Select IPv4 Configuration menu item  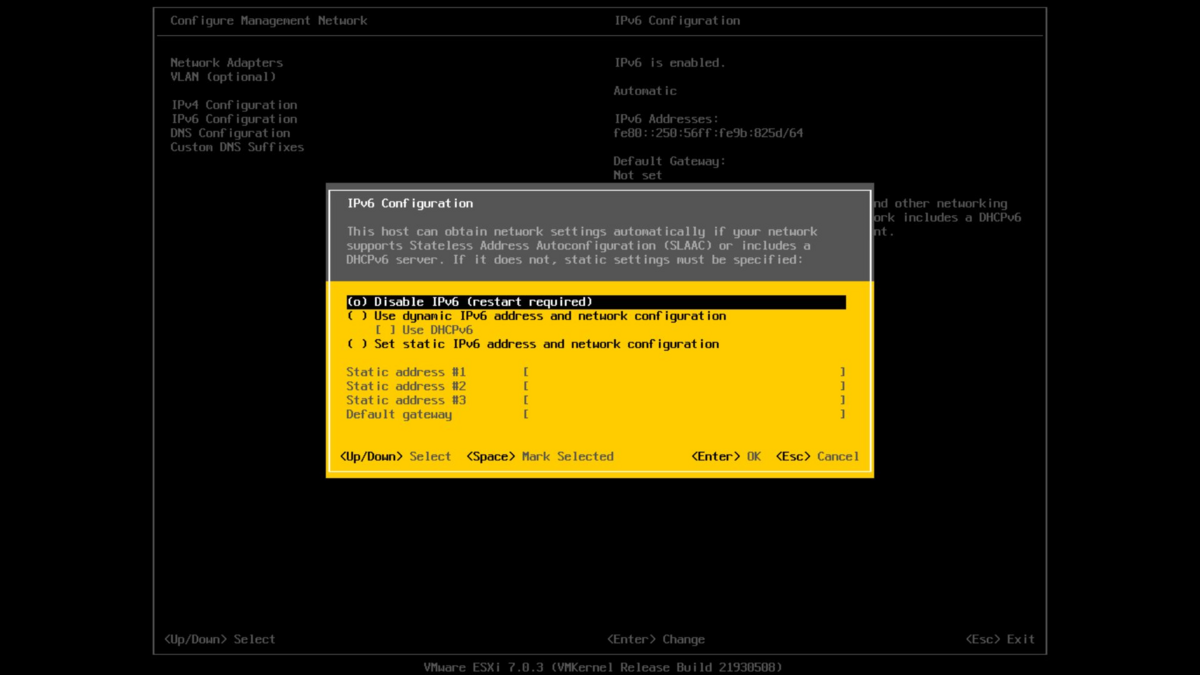(x=234, y=105)
